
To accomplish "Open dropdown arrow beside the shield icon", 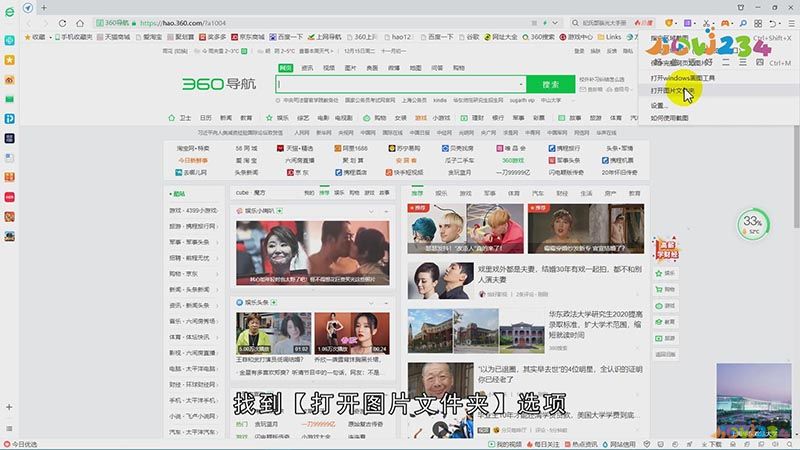I will pos(677,23).
